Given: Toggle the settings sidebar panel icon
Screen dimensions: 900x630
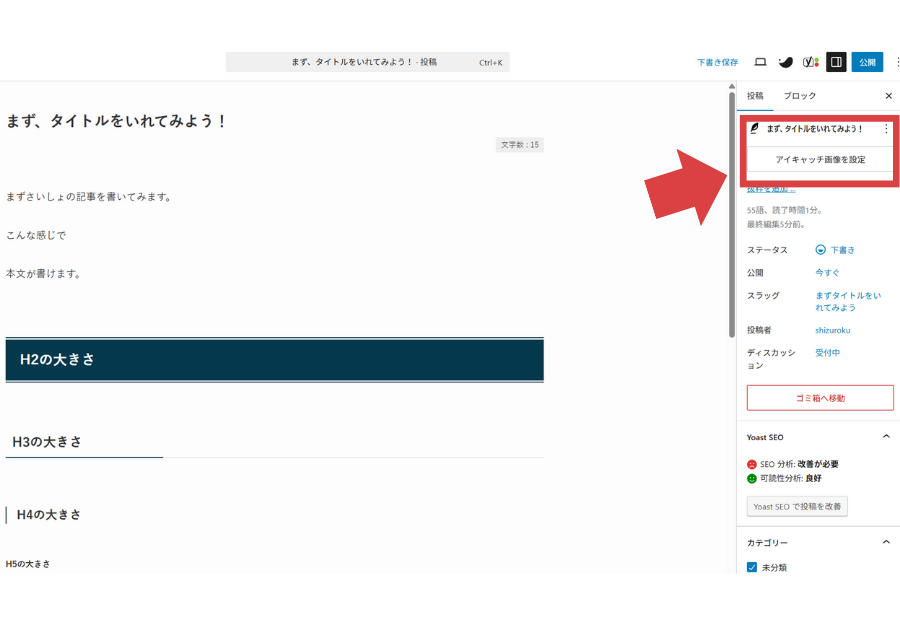Looking at the screenshot, I should 836,62.
